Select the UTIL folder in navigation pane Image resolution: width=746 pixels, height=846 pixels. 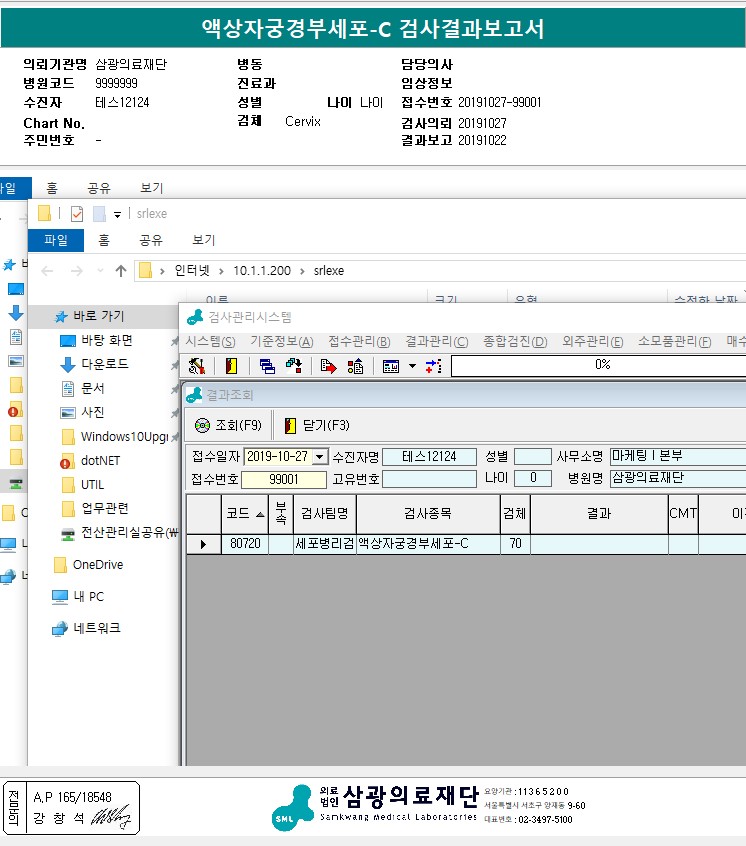[92, 485]
